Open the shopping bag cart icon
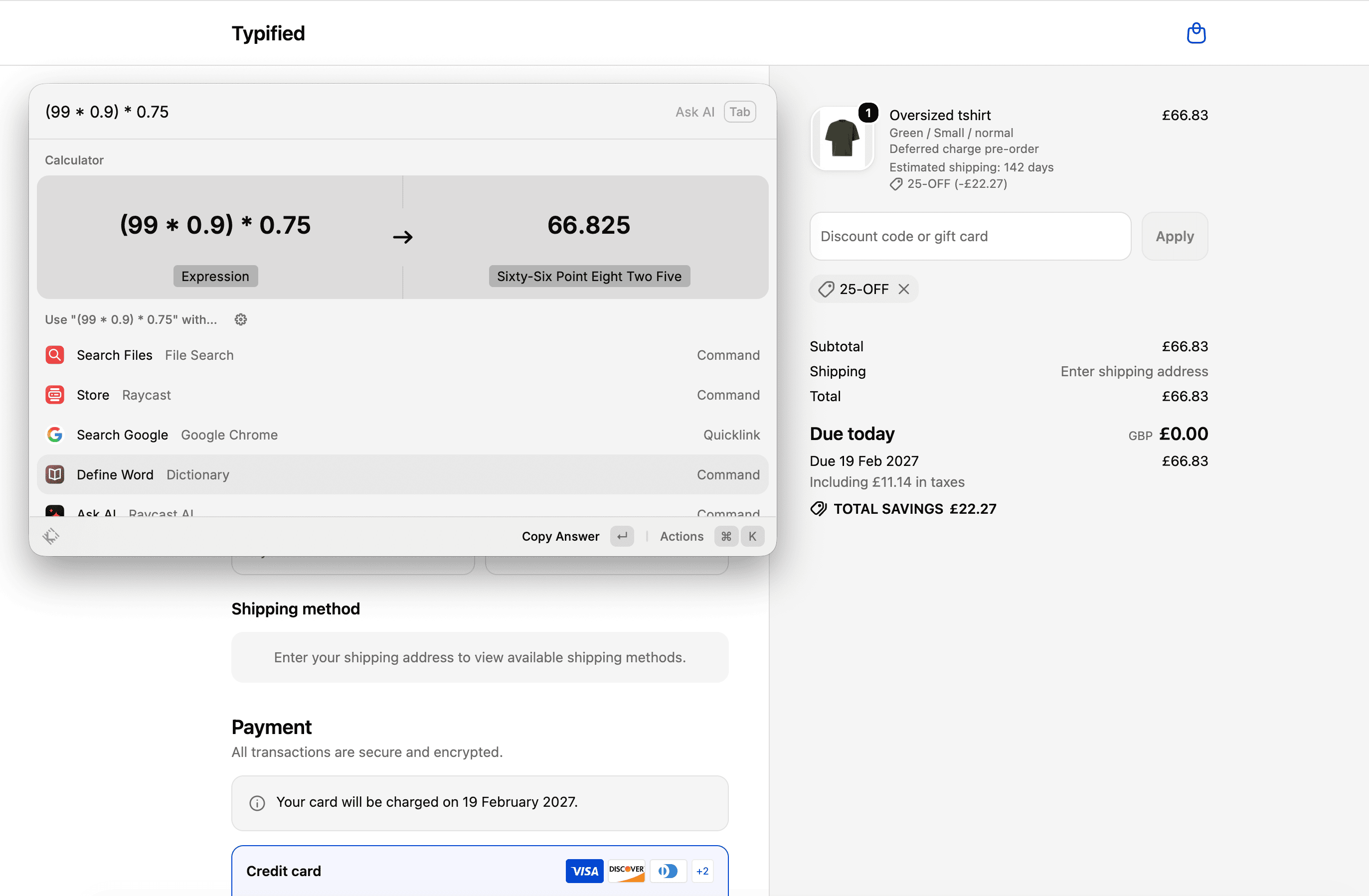 [1196, 33]
